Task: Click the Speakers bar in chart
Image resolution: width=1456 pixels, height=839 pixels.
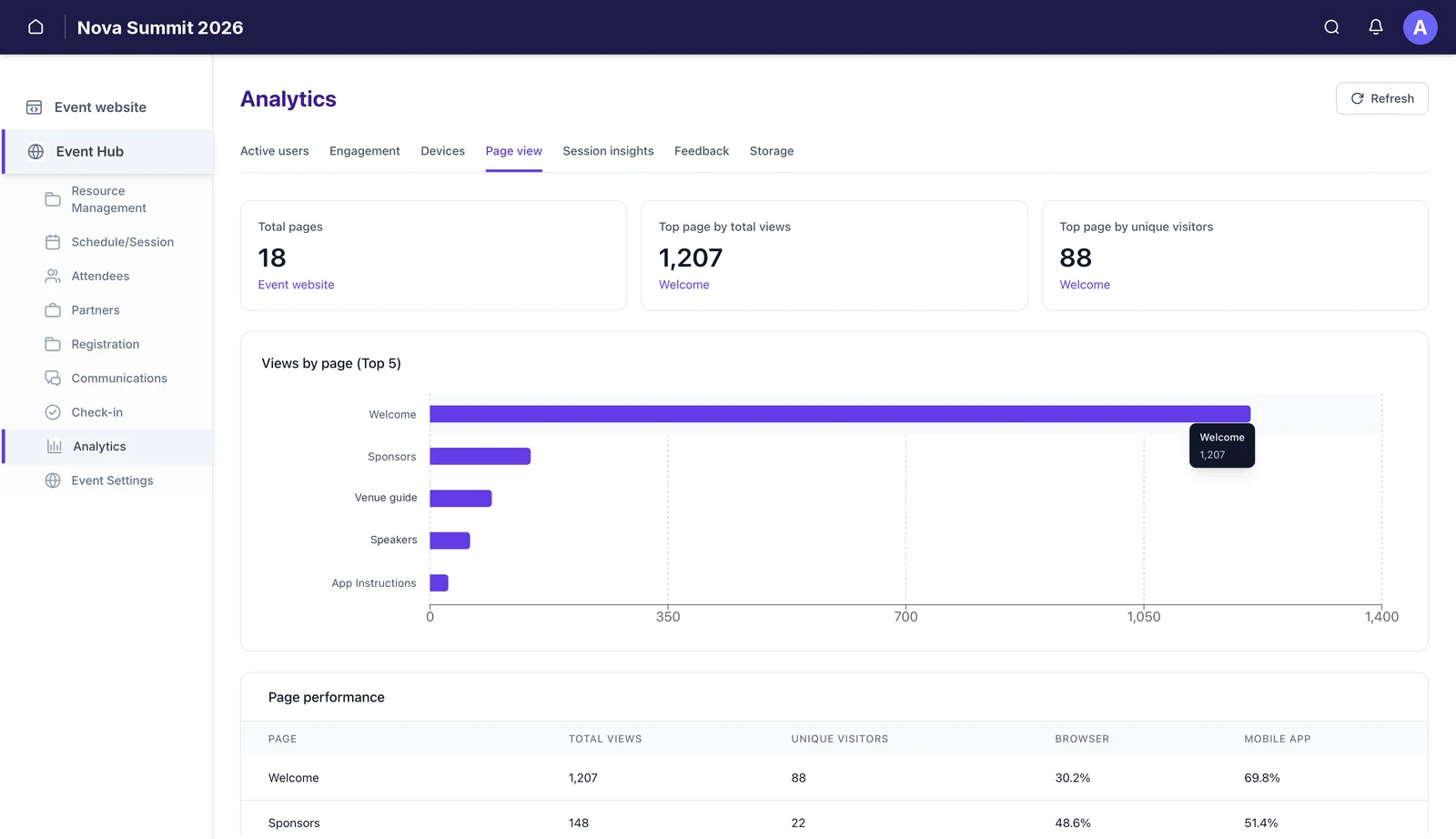Action: point(450,541)
